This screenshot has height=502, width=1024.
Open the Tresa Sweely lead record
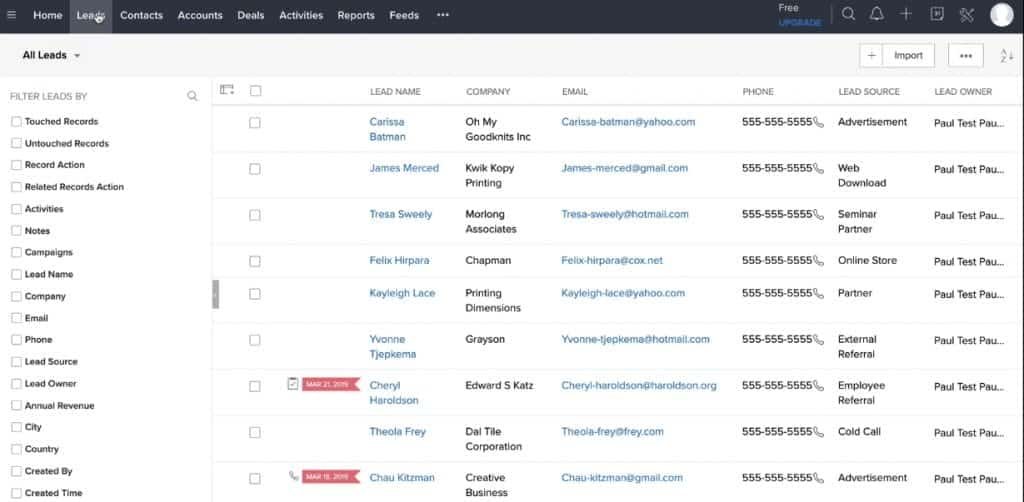pos(401,214)
